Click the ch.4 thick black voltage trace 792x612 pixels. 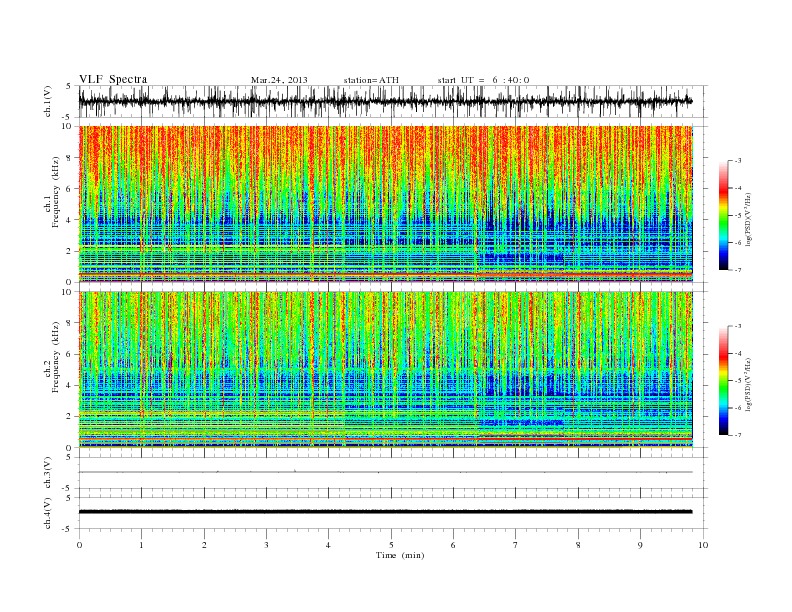[x=386, y=512]
